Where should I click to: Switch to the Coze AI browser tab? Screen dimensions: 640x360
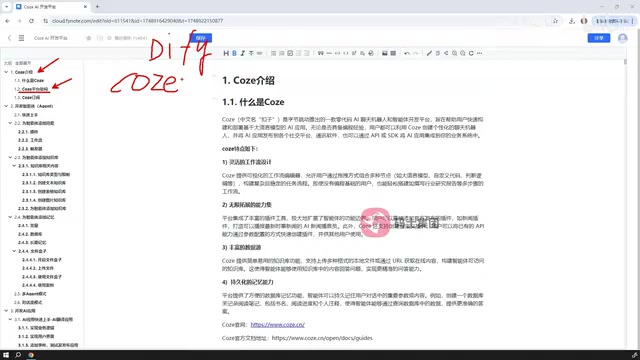[x=51, y=7]
